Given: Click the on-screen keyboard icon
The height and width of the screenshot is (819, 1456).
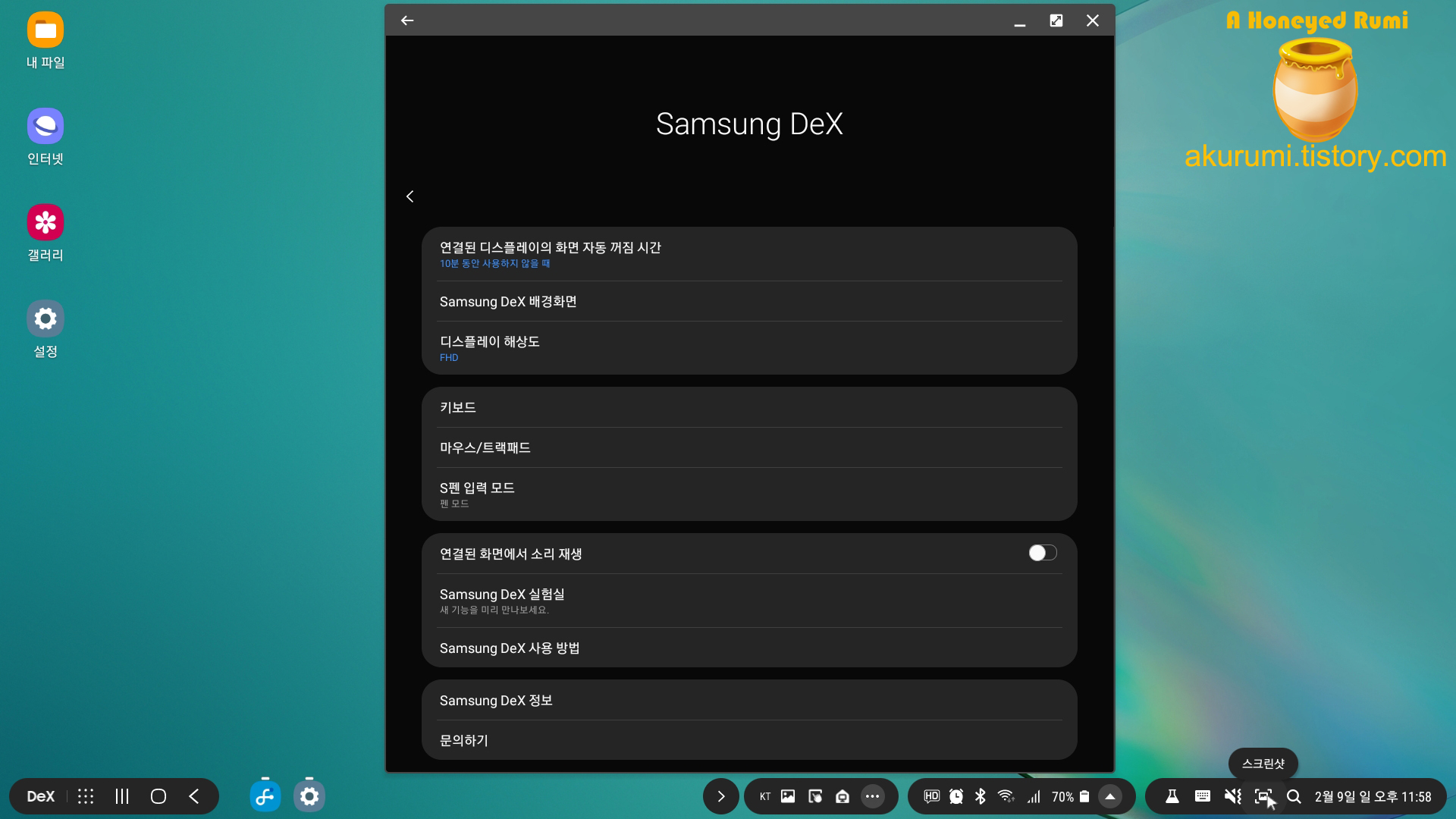Looking at the screenshot, I should [x=1202, y=796].
